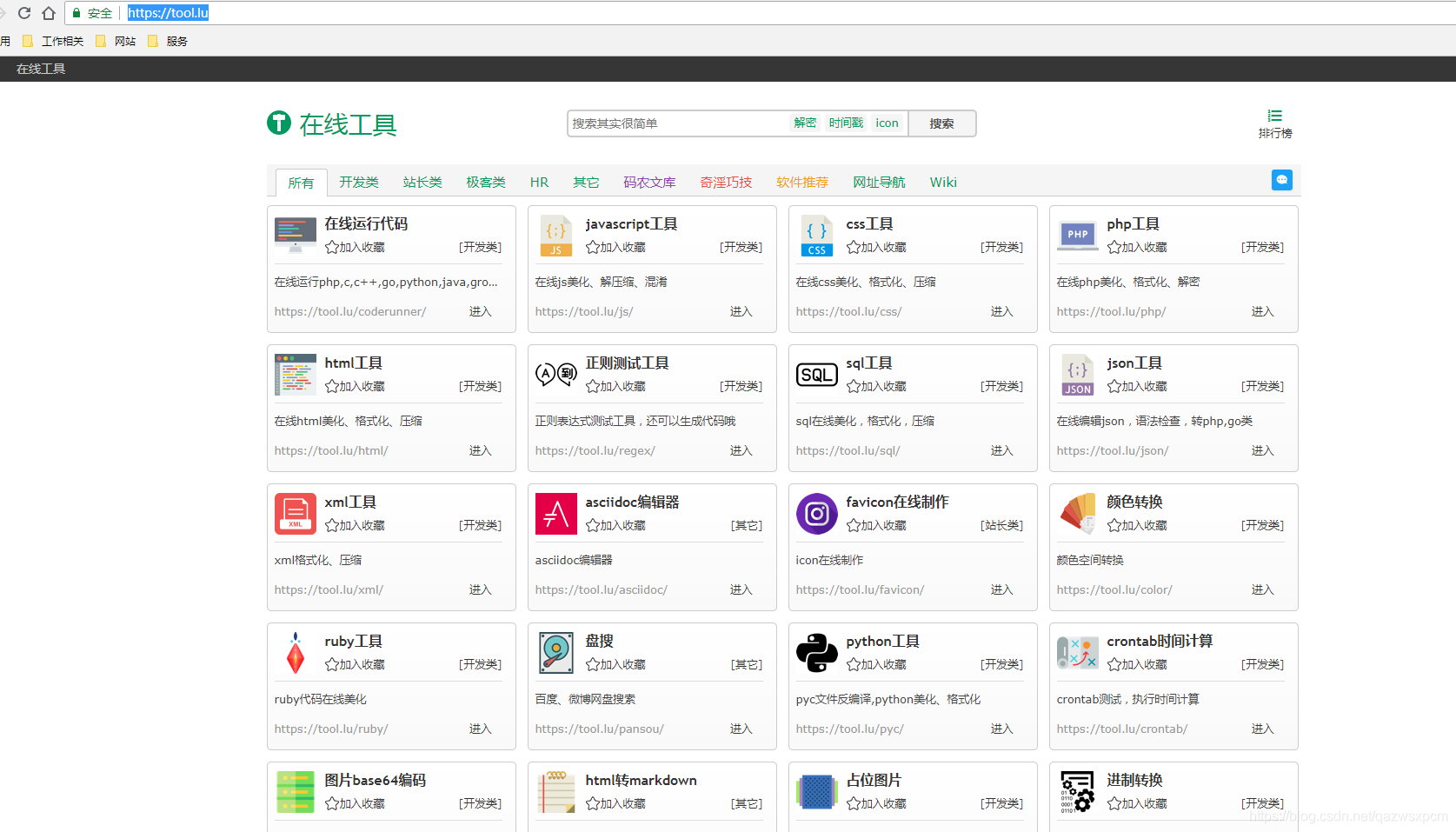Click the ruby工具 red gem icon

(296, 653)
